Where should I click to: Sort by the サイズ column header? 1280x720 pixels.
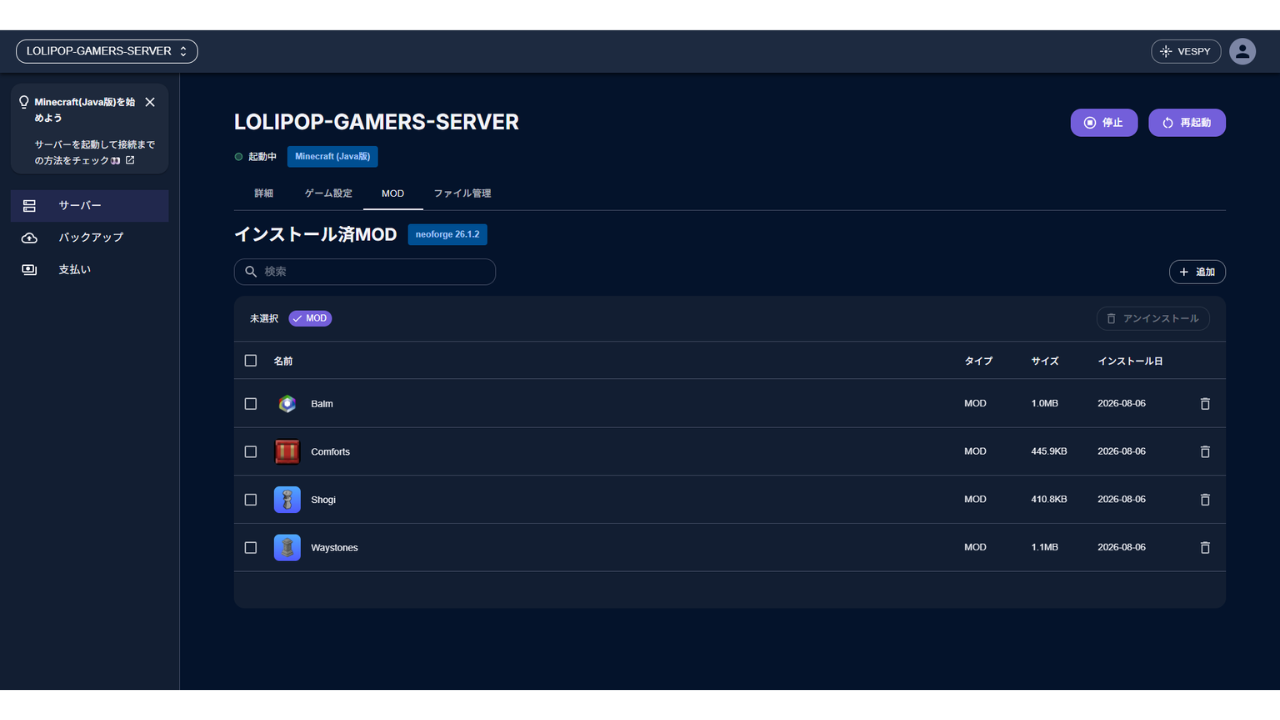click(x=1045, y=361)
